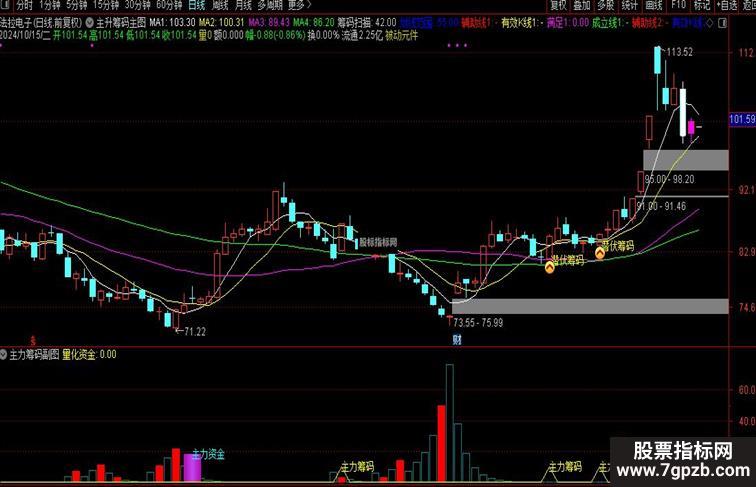Click the 筹码扫描: 42.00 value
This screenshot has width=756, height=487.
(x=366, y=23)
